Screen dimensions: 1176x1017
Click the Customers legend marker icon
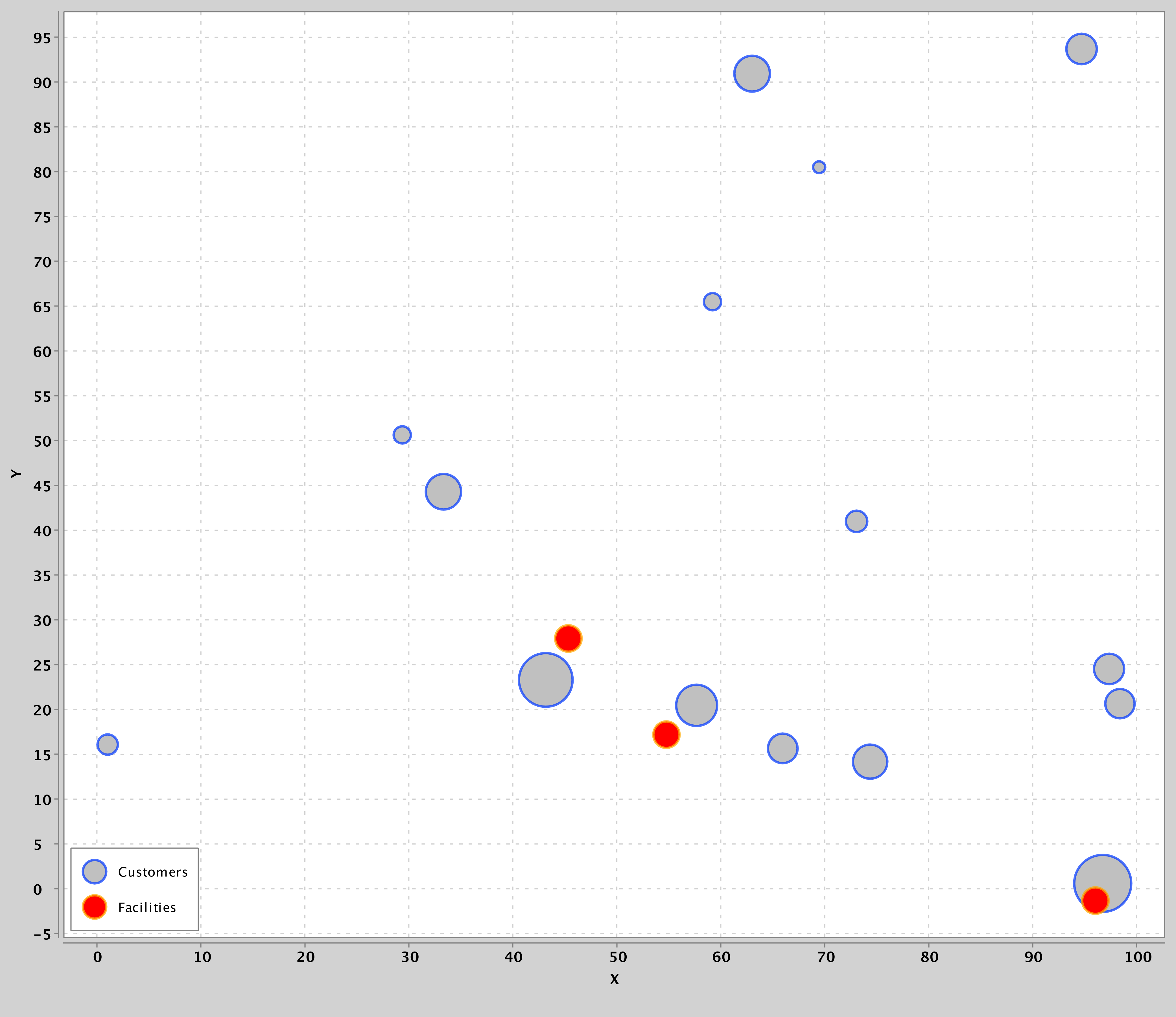tap(94, 872)
